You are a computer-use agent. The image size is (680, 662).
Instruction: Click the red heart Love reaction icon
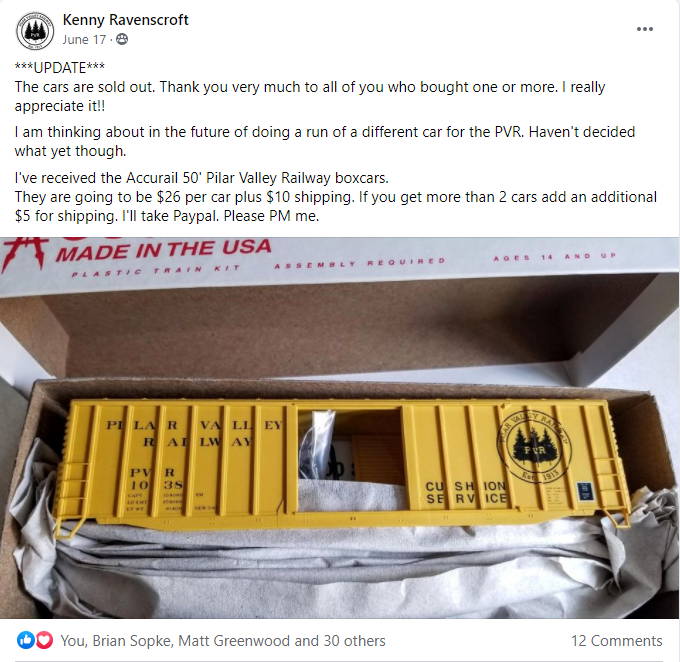point(44,640)
